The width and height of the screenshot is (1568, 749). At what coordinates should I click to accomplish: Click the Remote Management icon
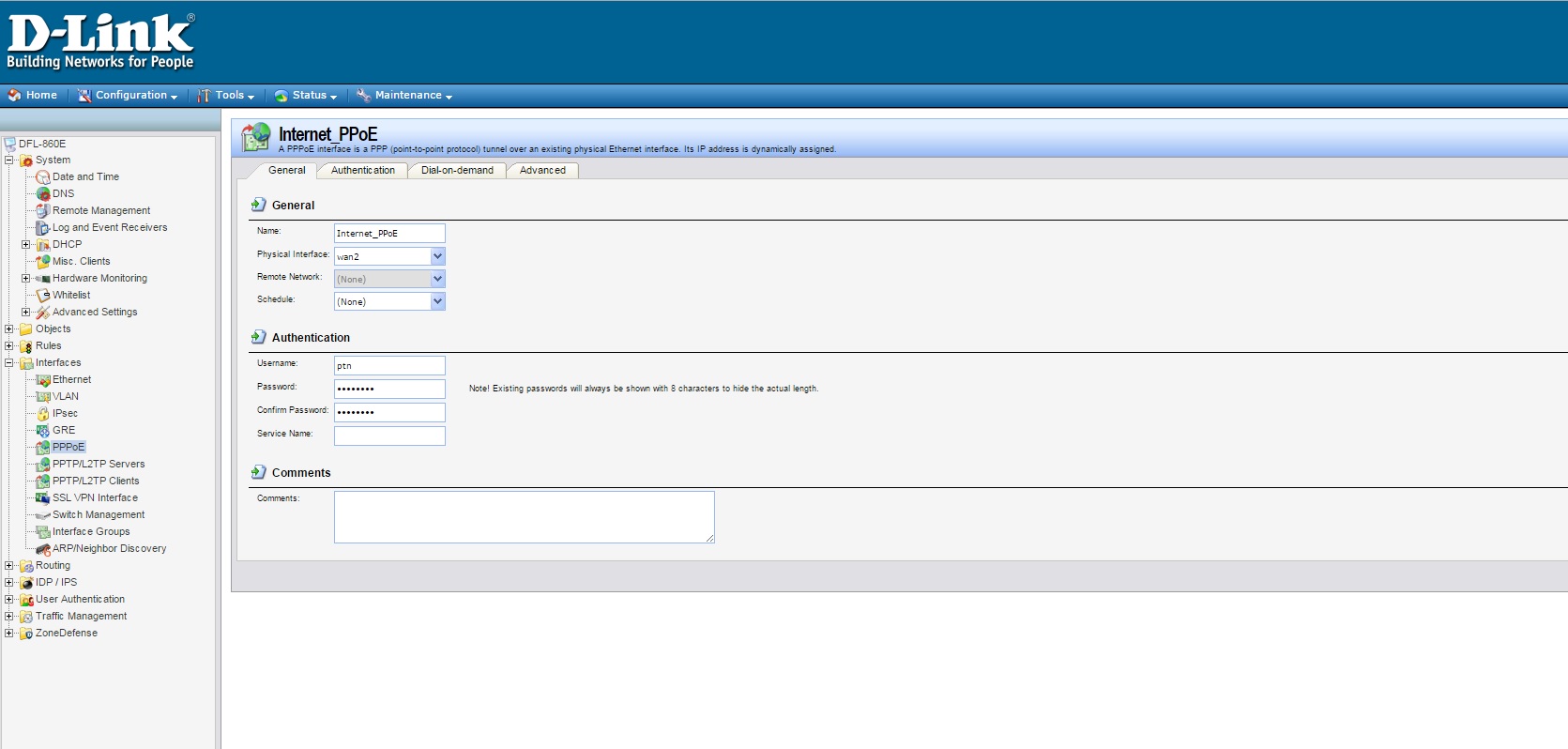[43, 211]
